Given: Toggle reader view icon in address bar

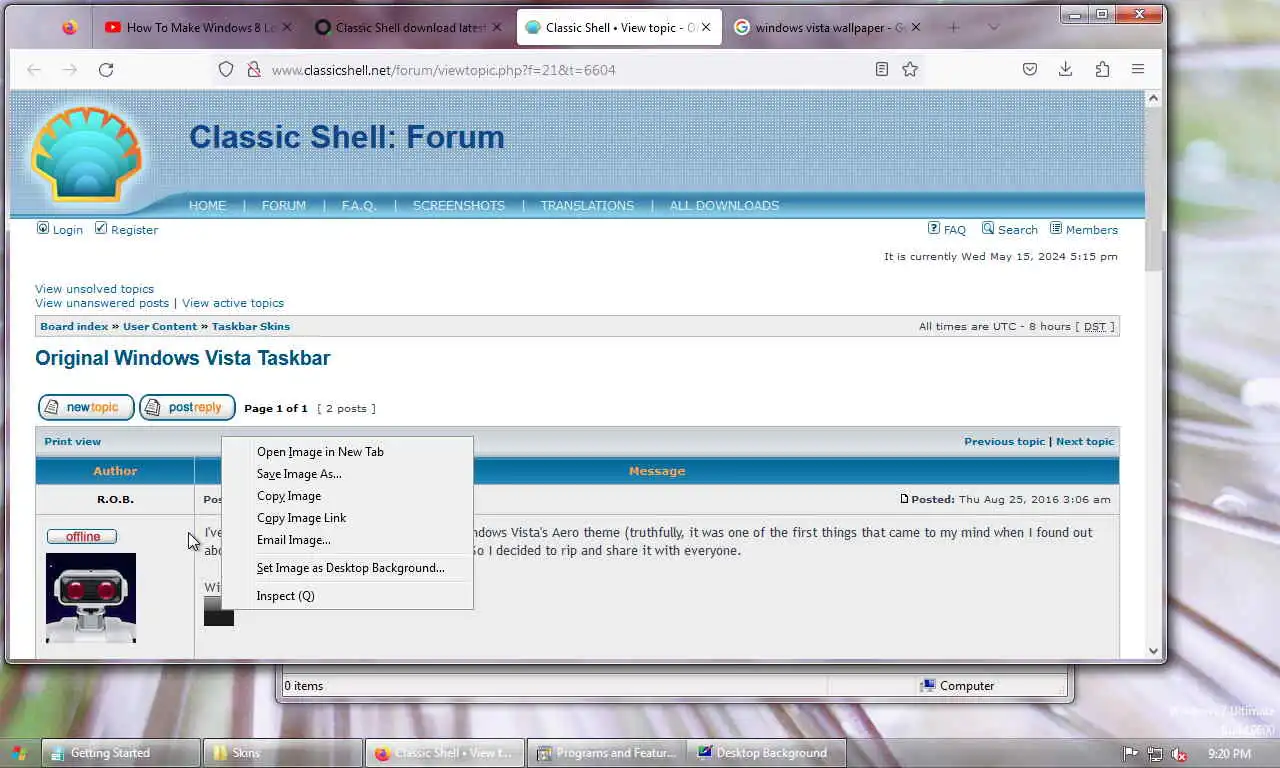Looking at the screenshot, I should pyautogui.click(x=882, y=70).
